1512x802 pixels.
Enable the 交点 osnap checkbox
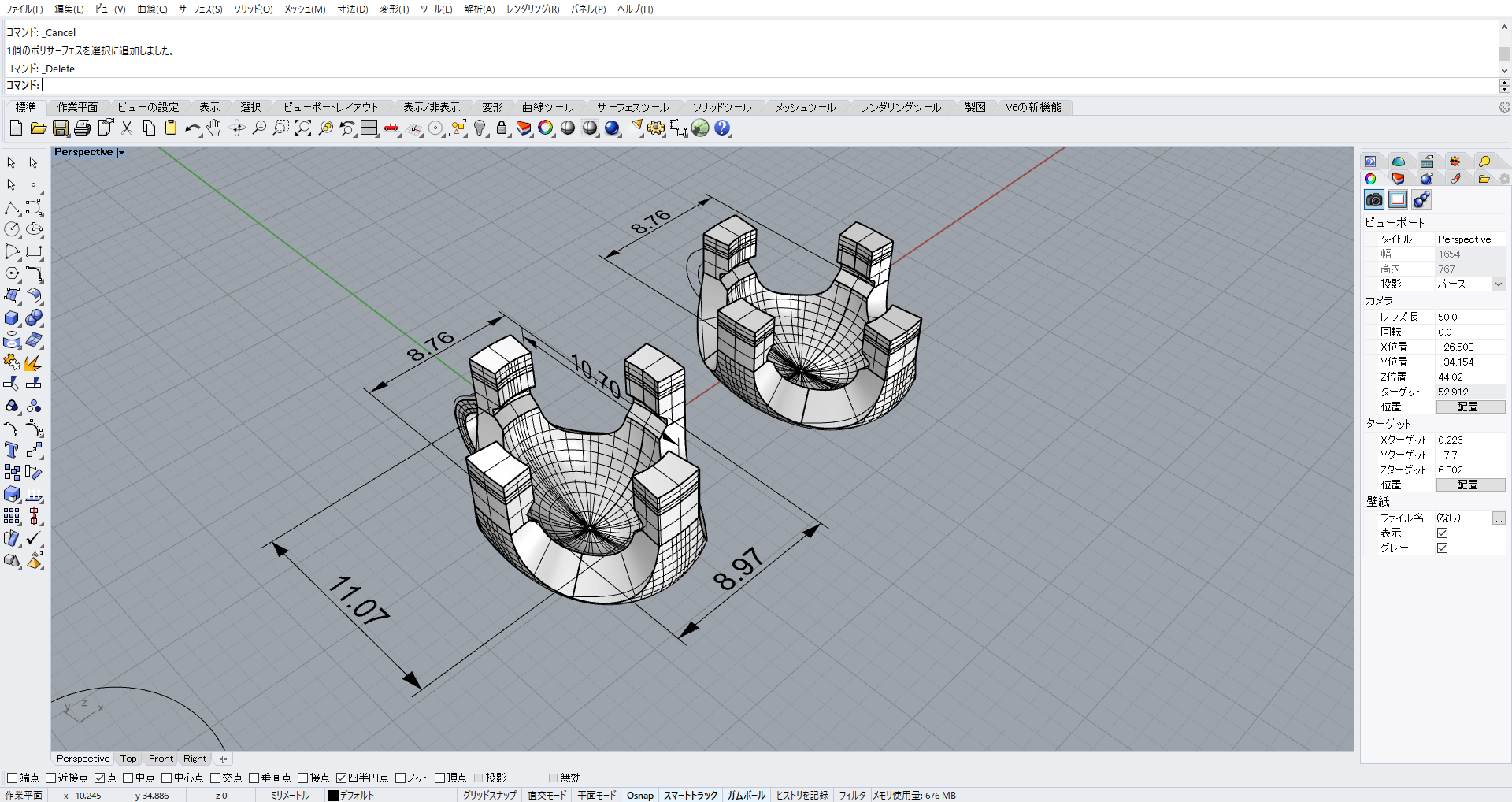(215, 778)
